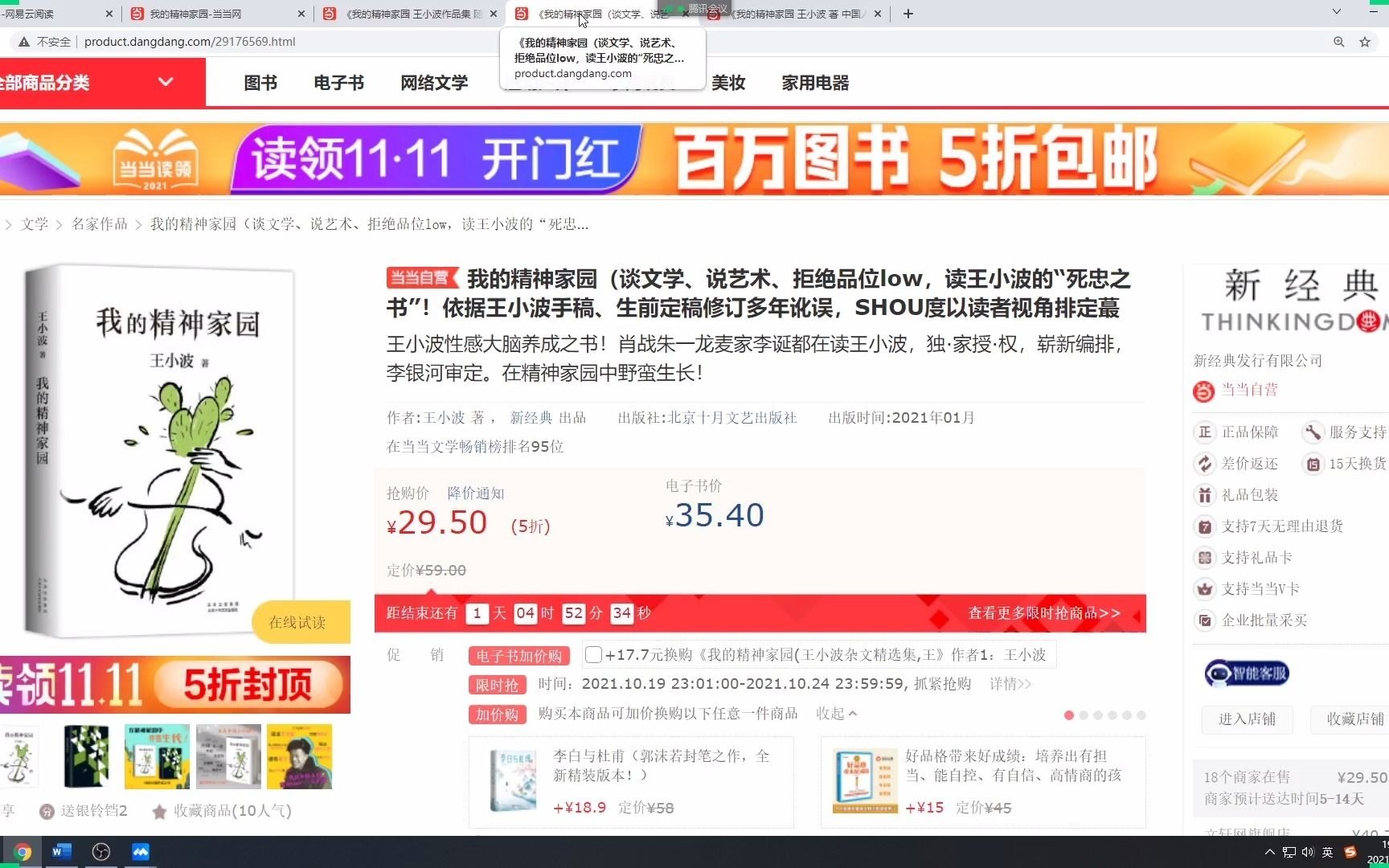Open the 李白与杜甫 add-on product

coord(631,782)
